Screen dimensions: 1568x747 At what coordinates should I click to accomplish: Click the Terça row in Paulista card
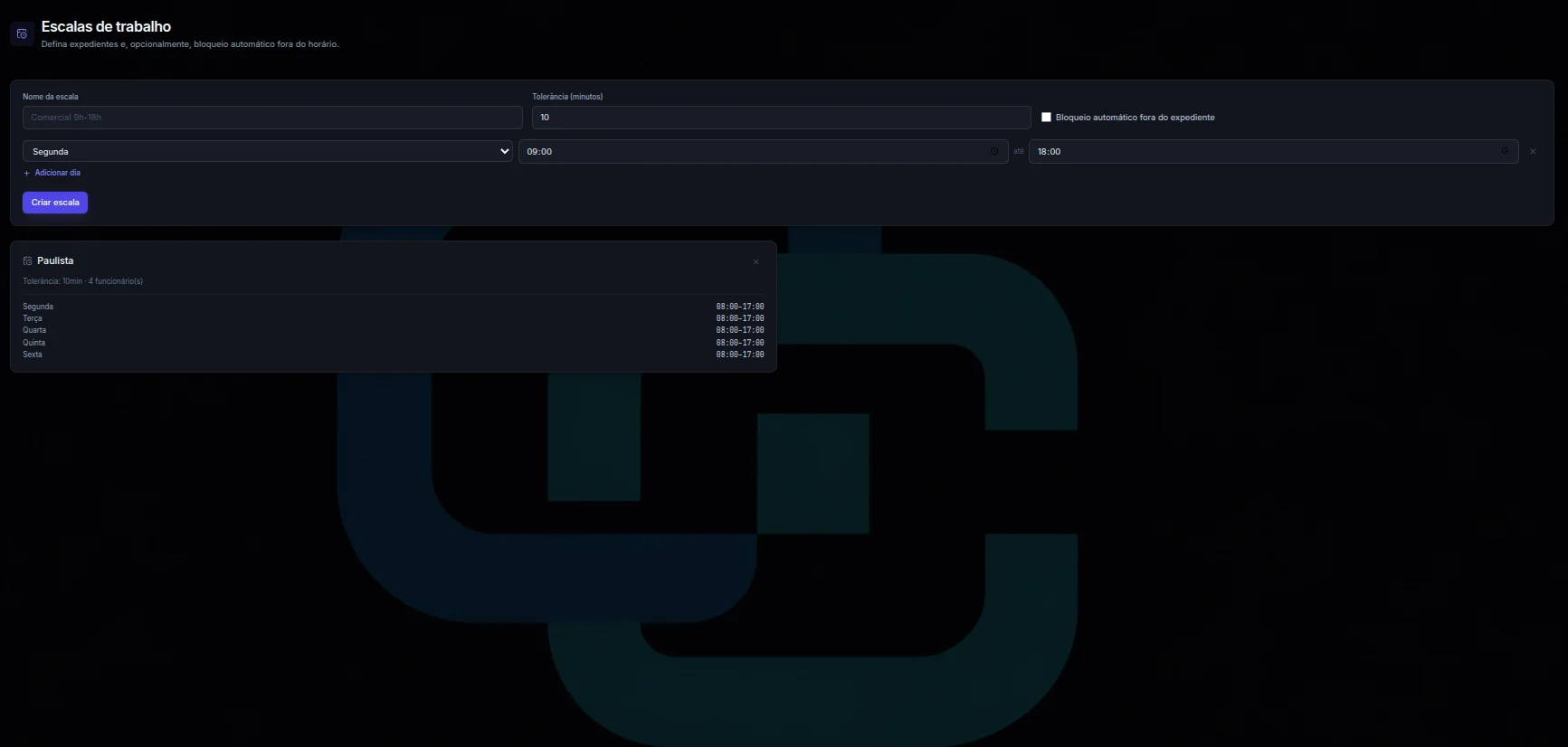click(394, 318)
